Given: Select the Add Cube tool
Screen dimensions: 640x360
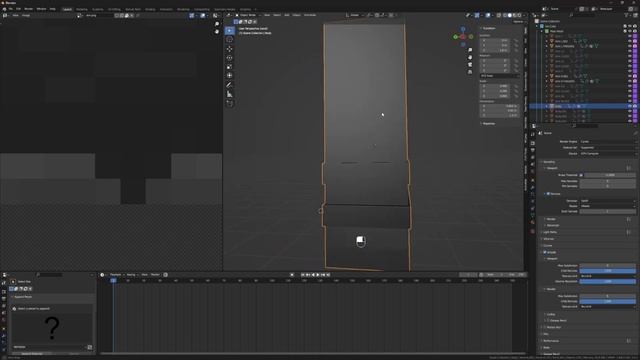Looking at the screenshot, I should 229,104.
